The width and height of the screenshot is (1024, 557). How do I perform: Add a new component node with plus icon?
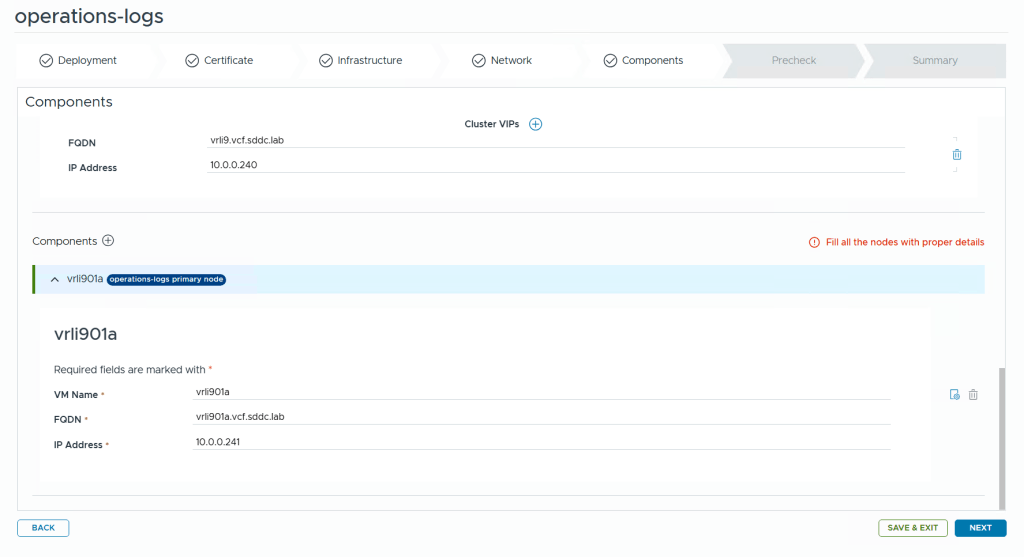coord(108,241)
